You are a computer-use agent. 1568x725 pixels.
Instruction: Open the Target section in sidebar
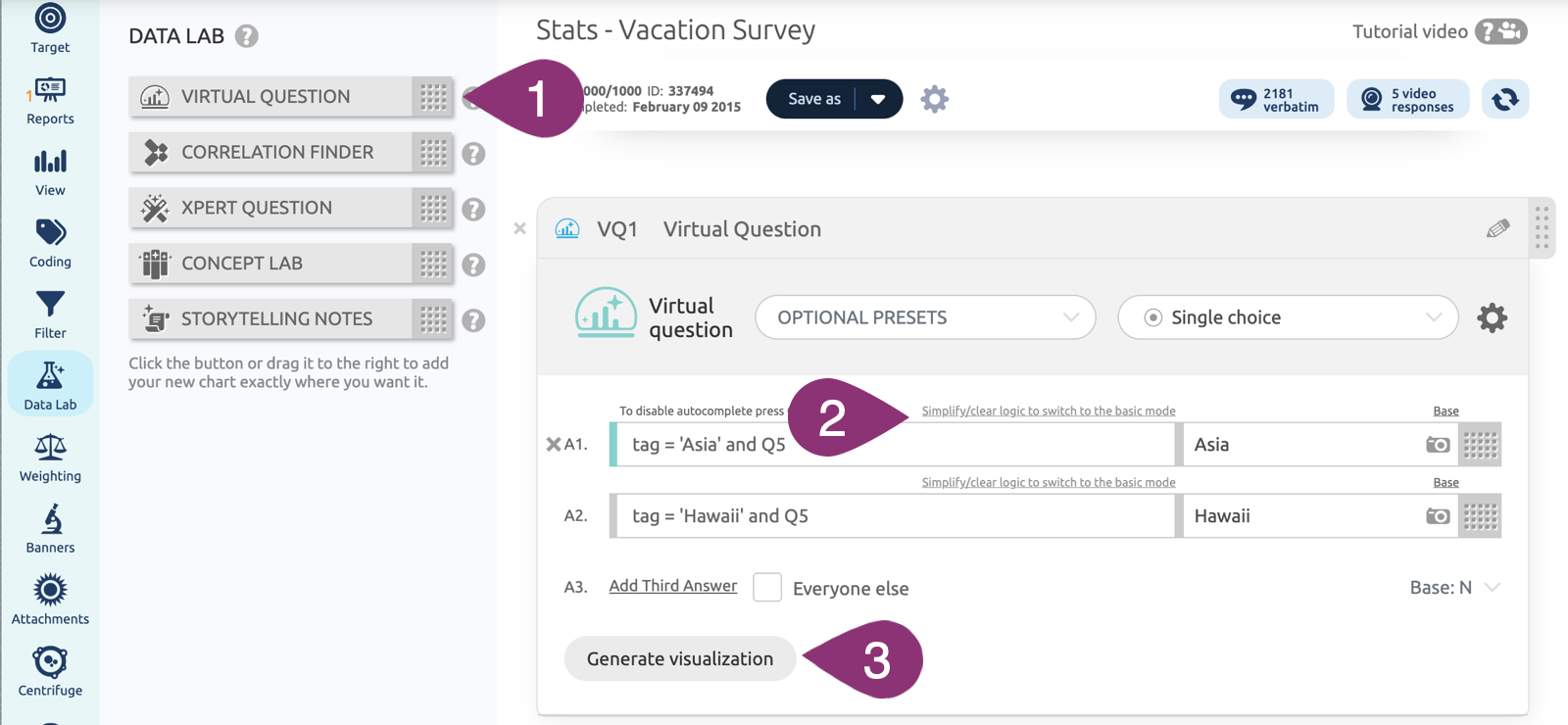(50, 28)
